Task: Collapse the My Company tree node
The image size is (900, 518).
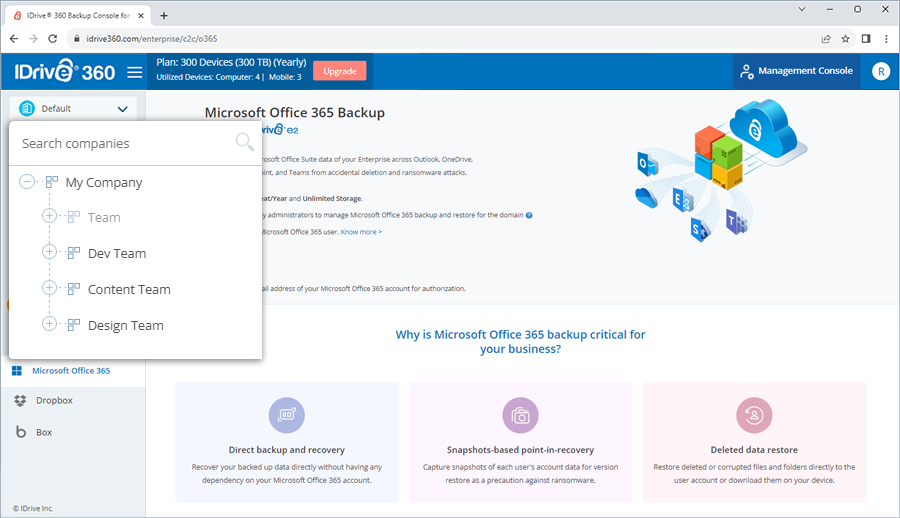Action: point(27,183)
